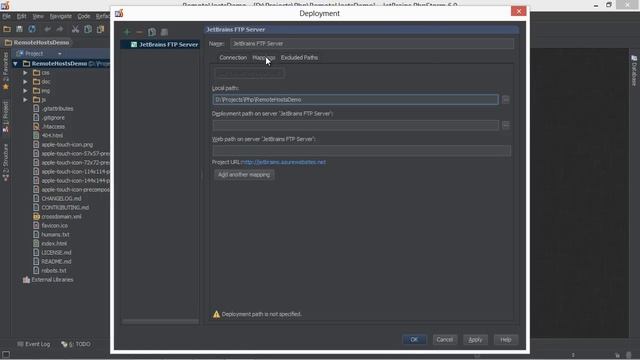
Task: Focus the Deployment path on server field
Action: [x=355, y=125]
